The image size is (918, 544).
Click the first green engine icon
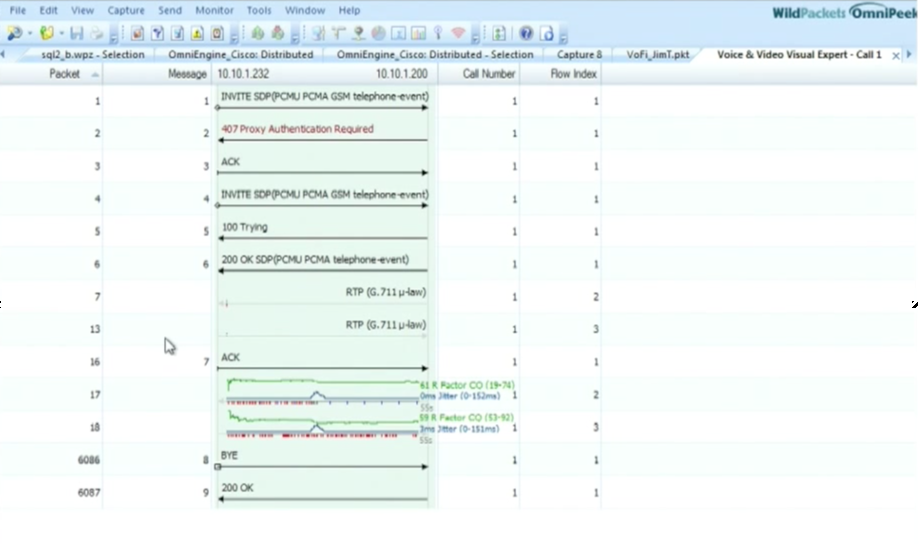[258, 33]
